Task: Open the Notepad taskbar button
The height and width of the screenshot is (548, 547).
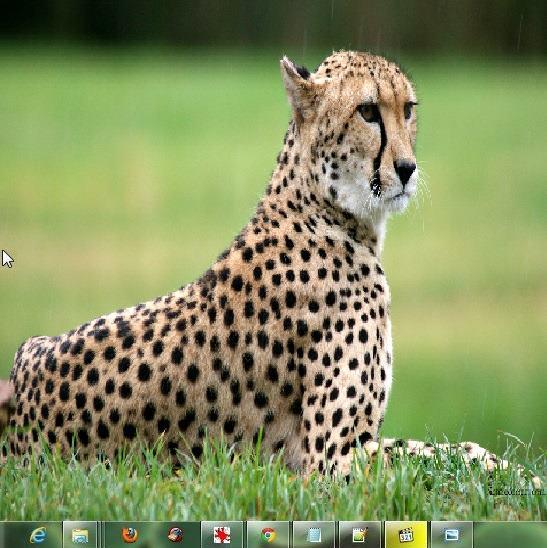Action: tap(314, 535)
